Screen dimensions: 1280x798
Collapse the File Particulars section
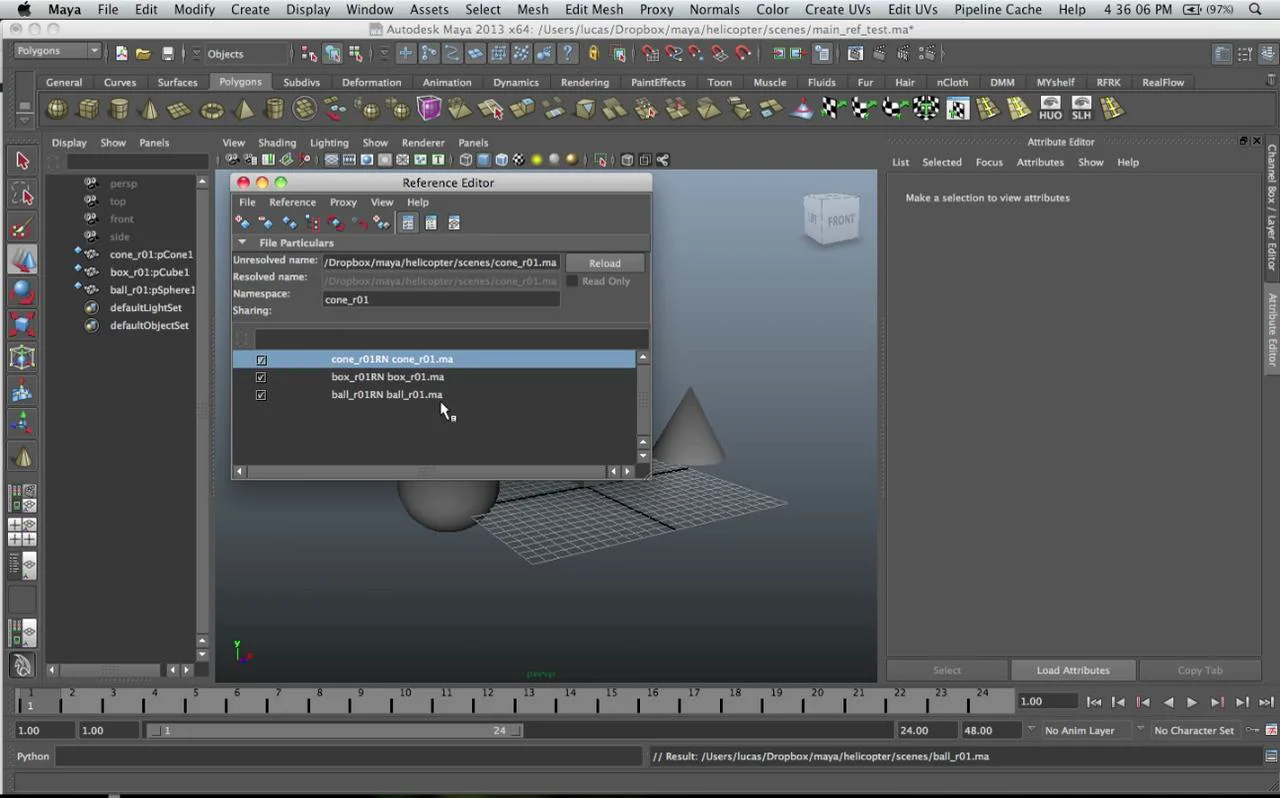[x=242, y=243]
